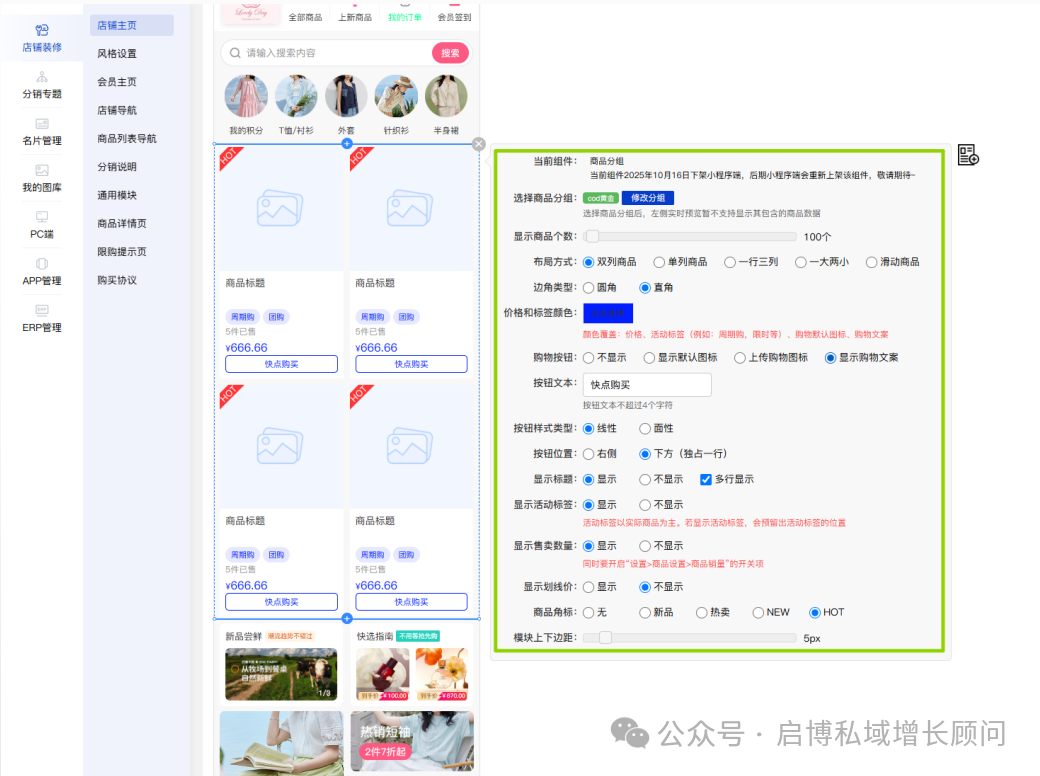The image size is (1040, 776).
Task: Choose 滑动商品 layout option
Action: (x=871, y=262)
